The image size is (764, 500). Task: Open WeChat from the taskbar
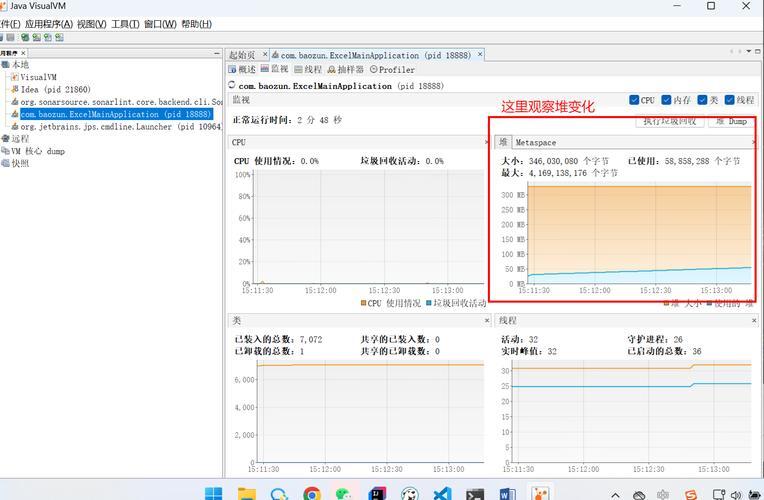pos(344,493)
